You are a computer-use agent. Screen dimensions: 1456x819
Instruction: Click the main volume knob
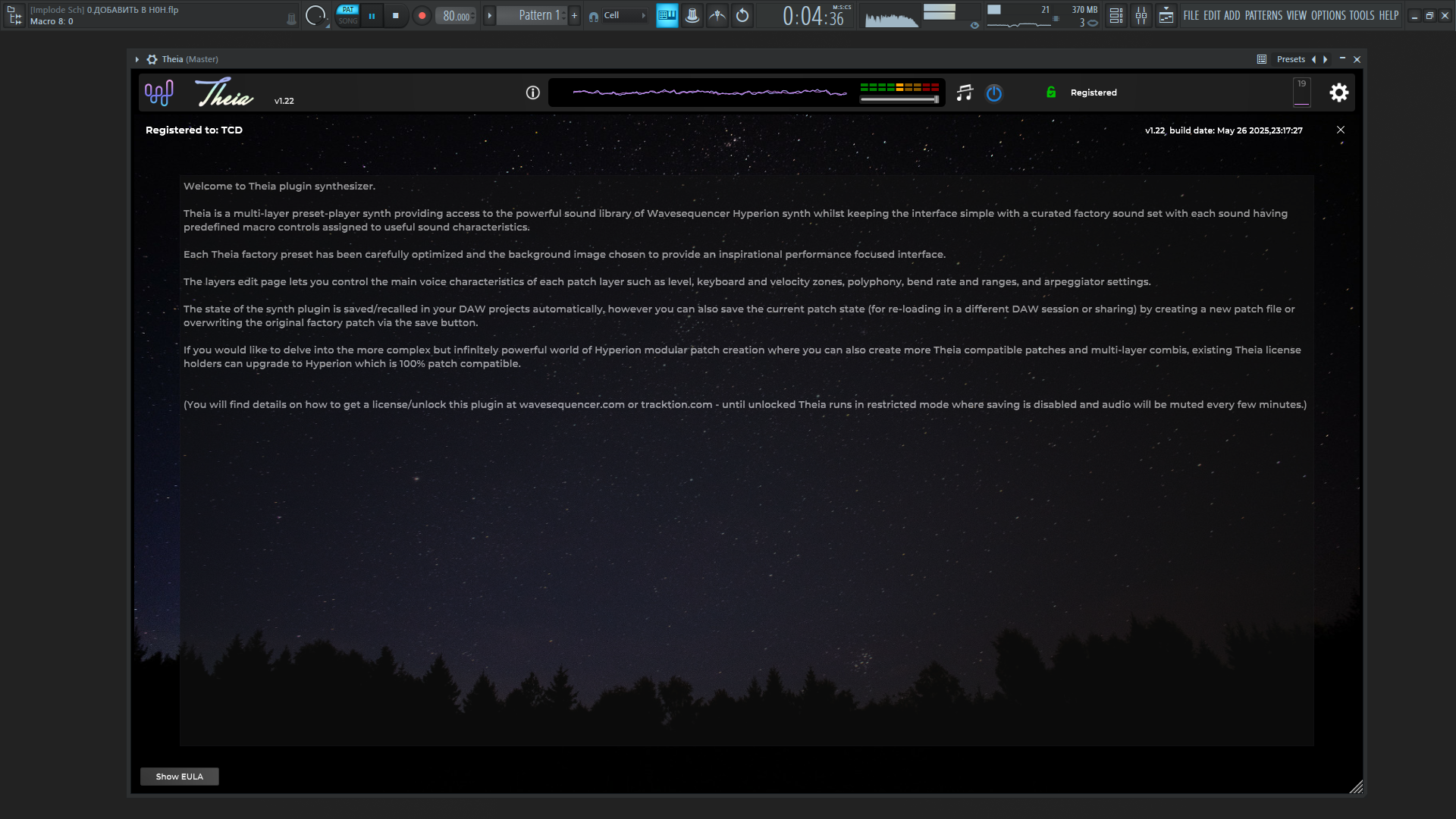315,15
